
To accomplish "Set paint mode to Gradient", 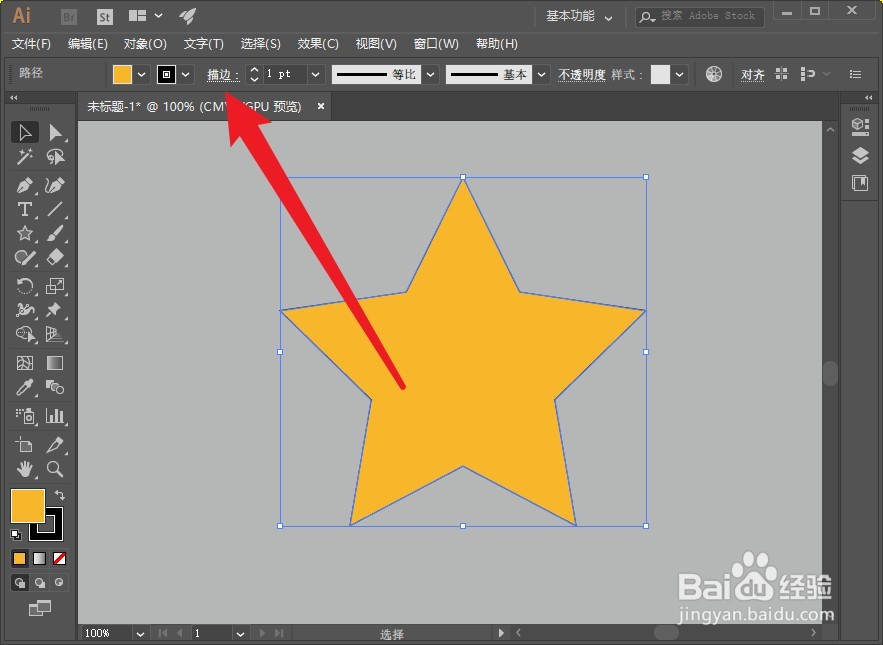I will [x=39, y=558].
